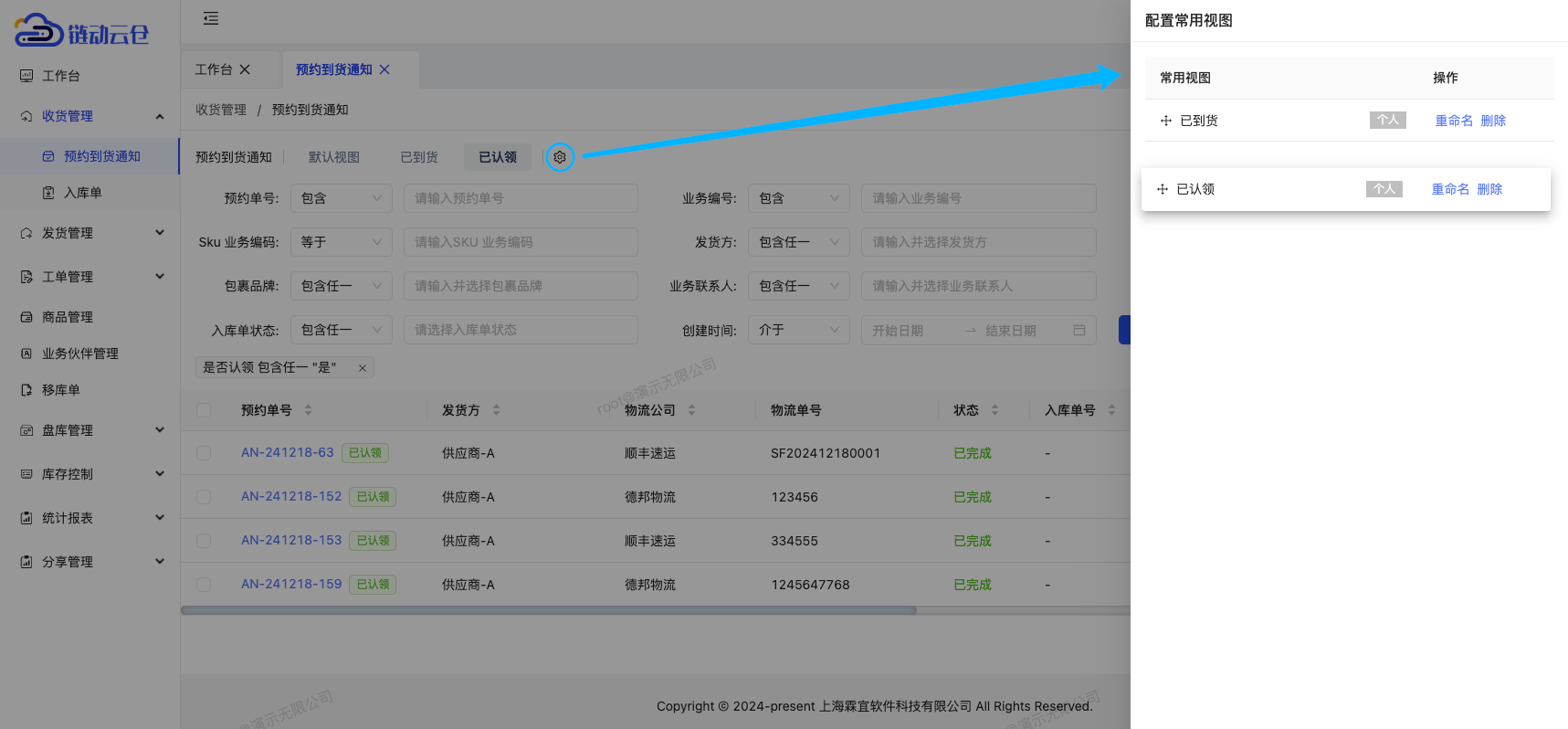Check the row checkbox for AN-241218-63
Image resolution: width=1568 pixels, height=729 pixels.
(x=204, y=453)
